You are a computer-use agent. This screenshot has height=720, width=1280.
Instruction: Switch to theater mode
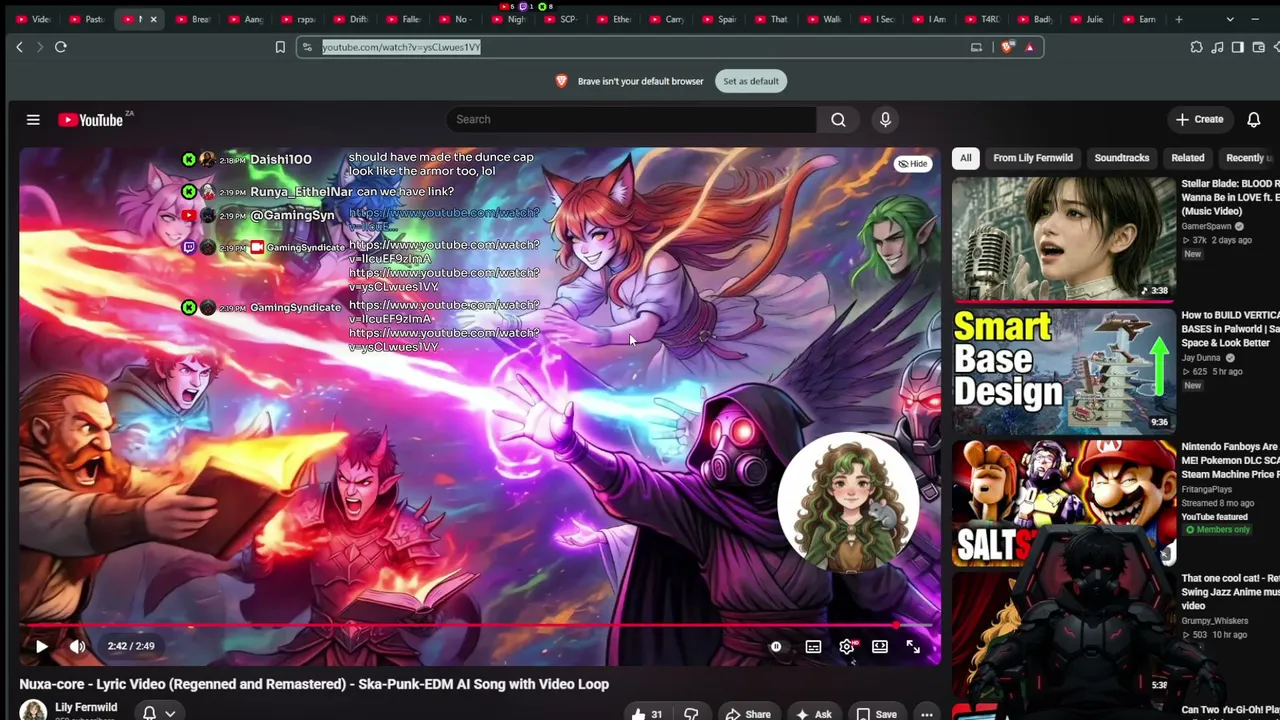(880, 647)
